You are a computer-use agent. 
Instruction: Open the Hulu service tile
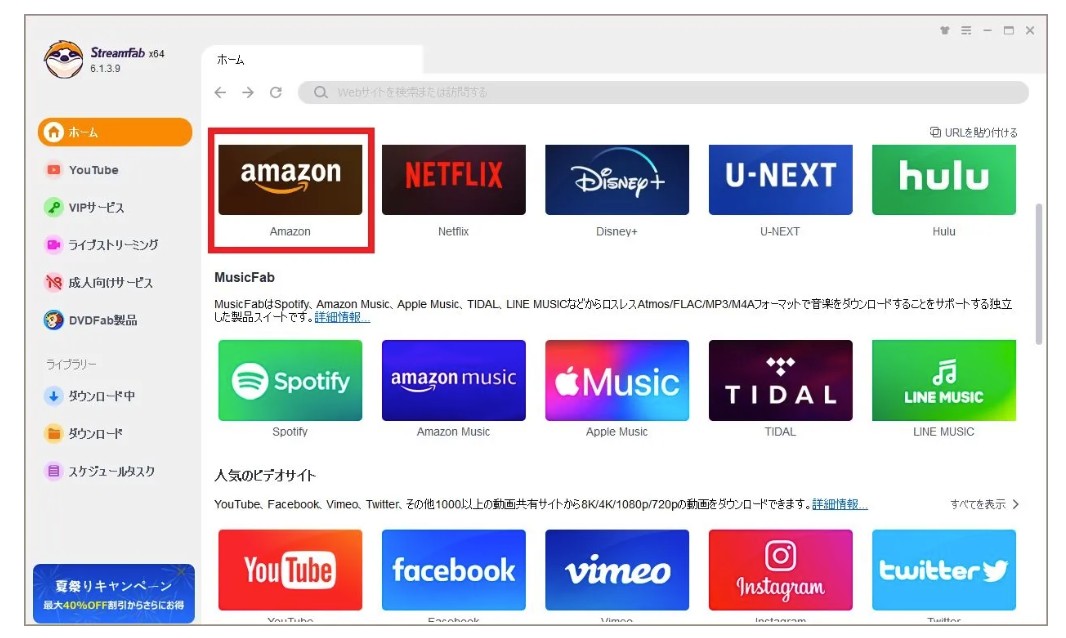[x=944, y=180]
